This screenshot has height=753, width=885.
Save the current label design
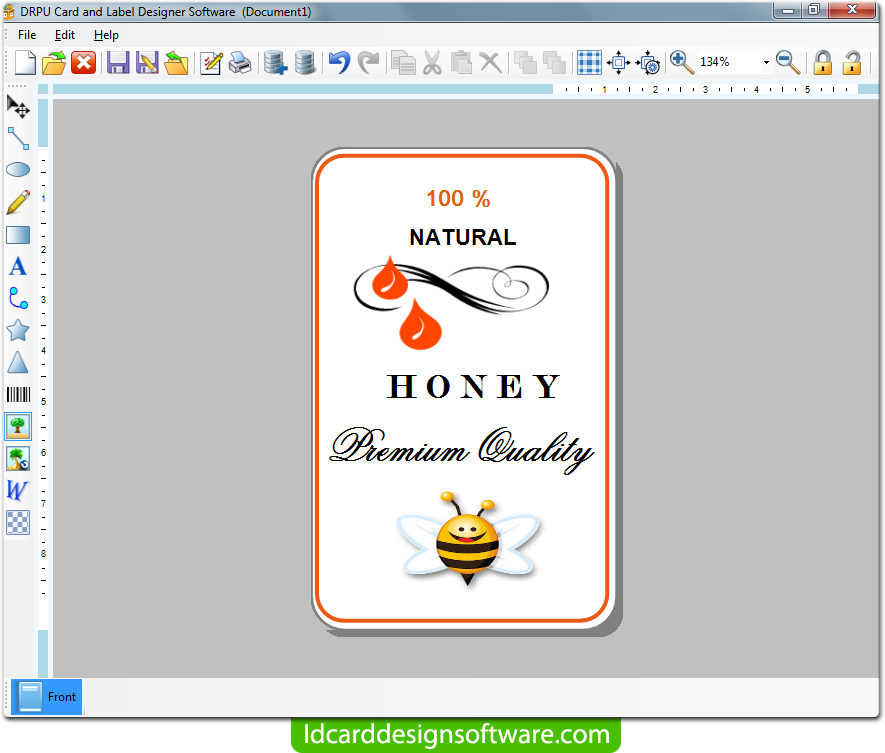point(118,63)
